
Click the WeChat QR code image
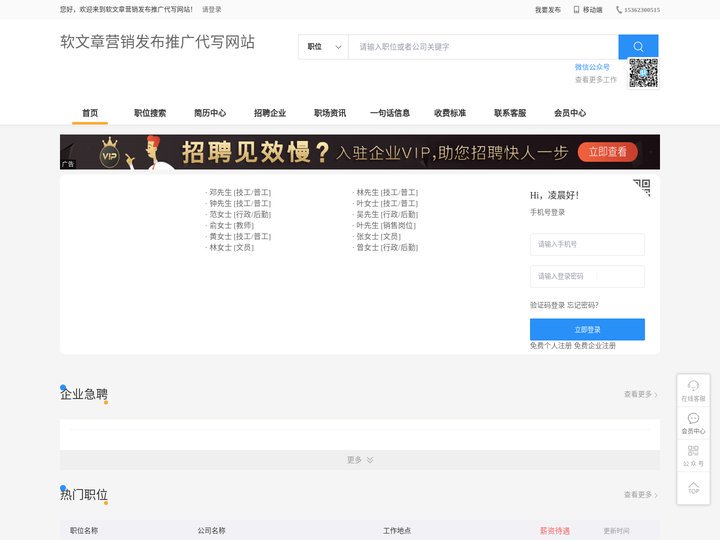coord(643,73)
